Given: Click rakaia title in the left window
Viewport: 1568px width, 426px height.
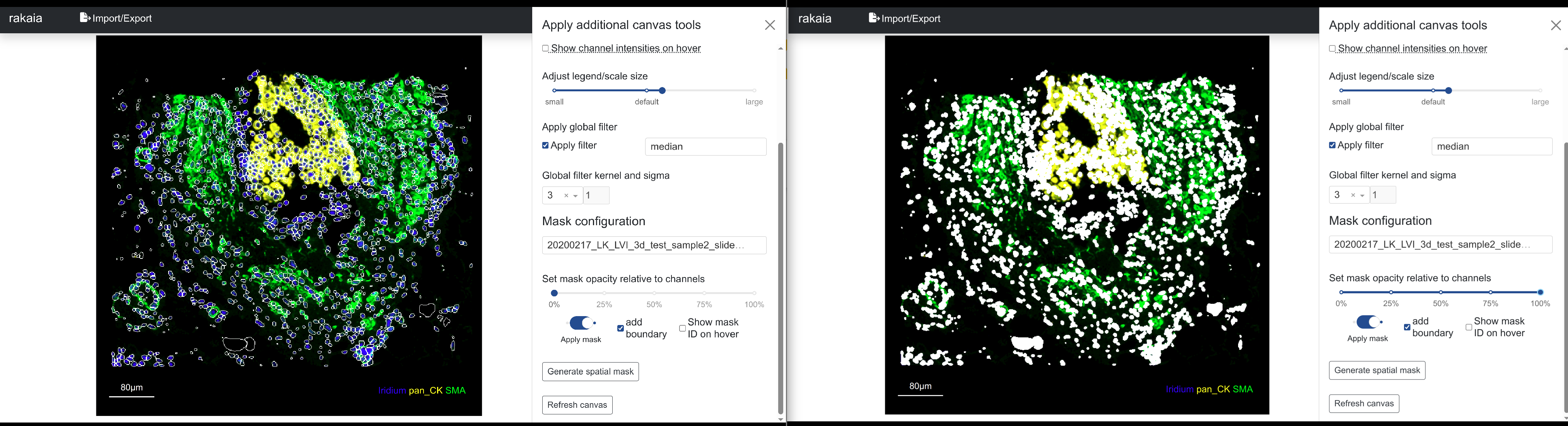Looking at the screenshot, I should click(26, 18).
